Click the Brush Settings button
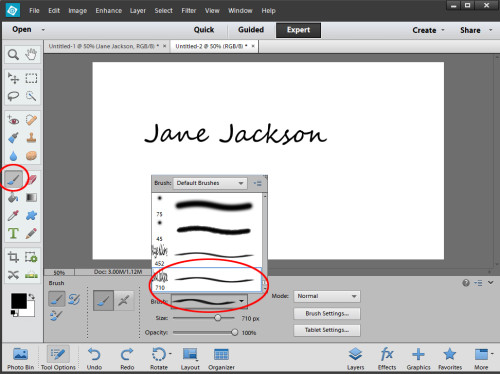 tap(327, 313)
